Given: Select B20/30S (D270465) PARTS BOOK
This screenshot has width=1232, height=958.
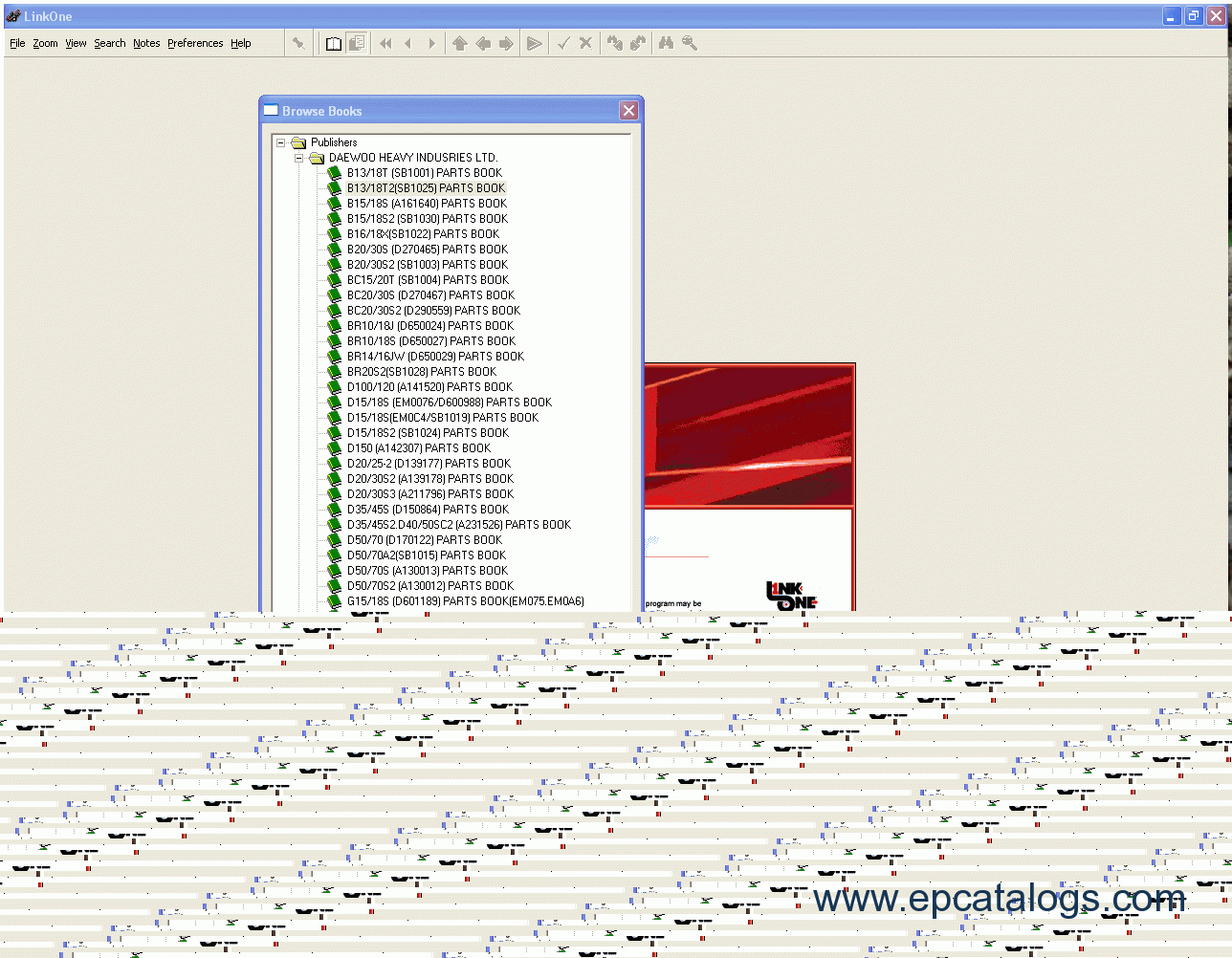Looking at the screenshot, I should point(428,250).
